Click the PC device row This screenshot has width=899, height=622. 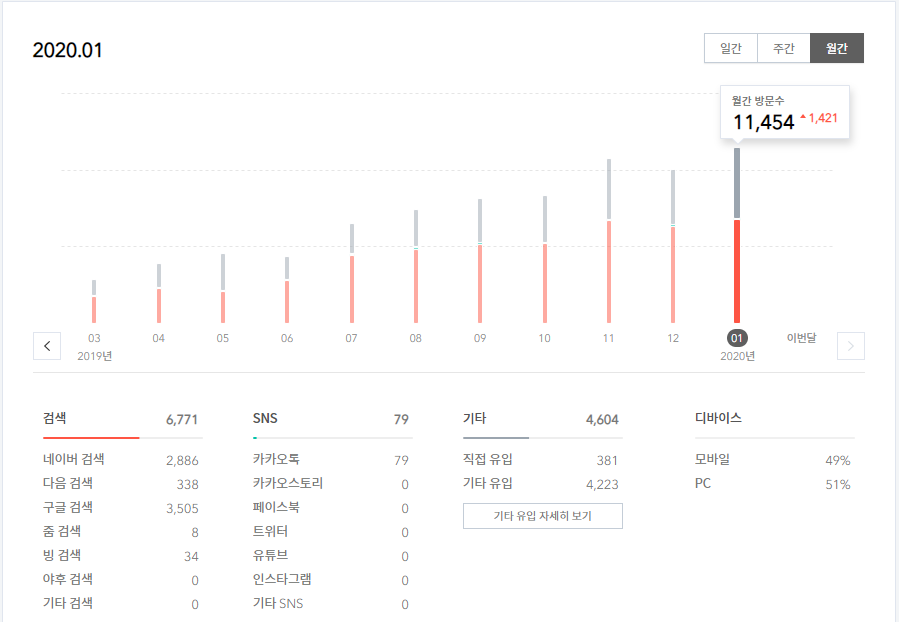773,484
